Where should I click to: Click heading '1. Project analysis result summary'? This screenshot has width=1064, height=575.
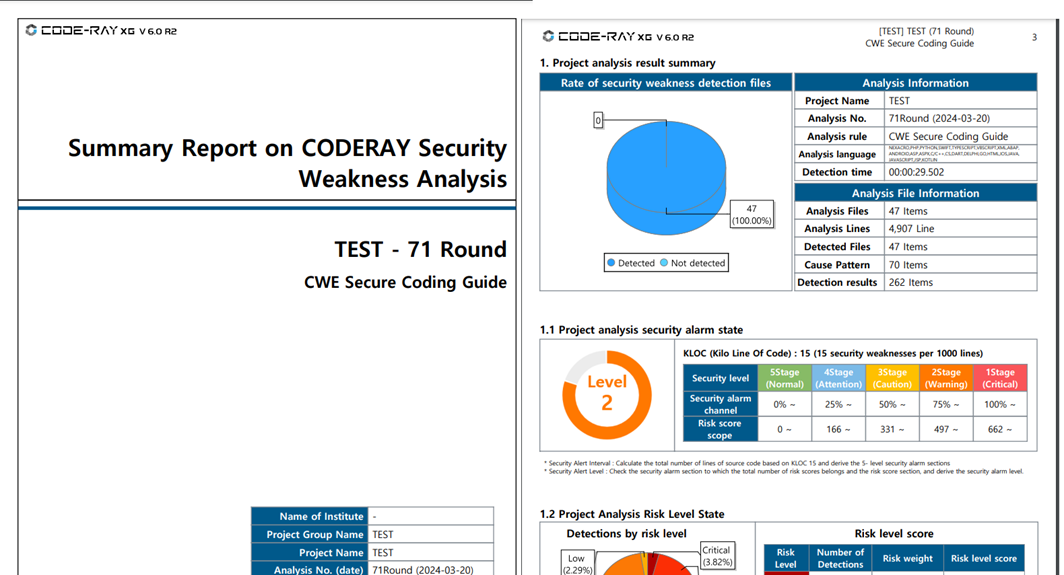coord(628,62)
